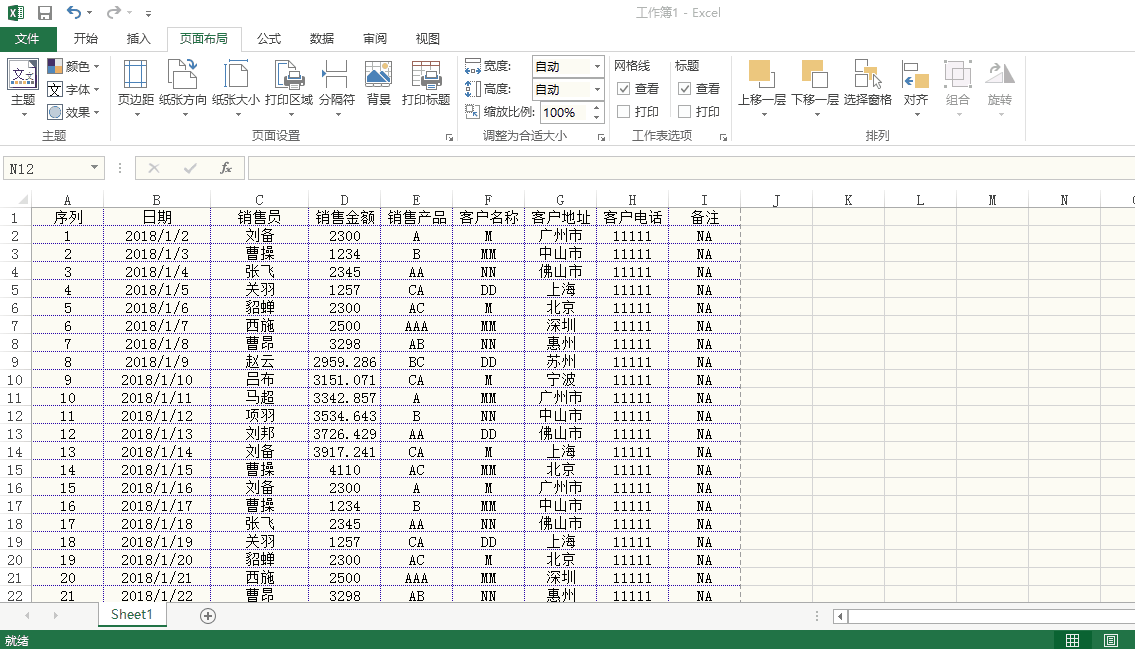Image resolution: width=1135 pixels, height=649 pixels.
Task: Enable Gridlines Print (打印) checkbox
Action: (623, 111)
